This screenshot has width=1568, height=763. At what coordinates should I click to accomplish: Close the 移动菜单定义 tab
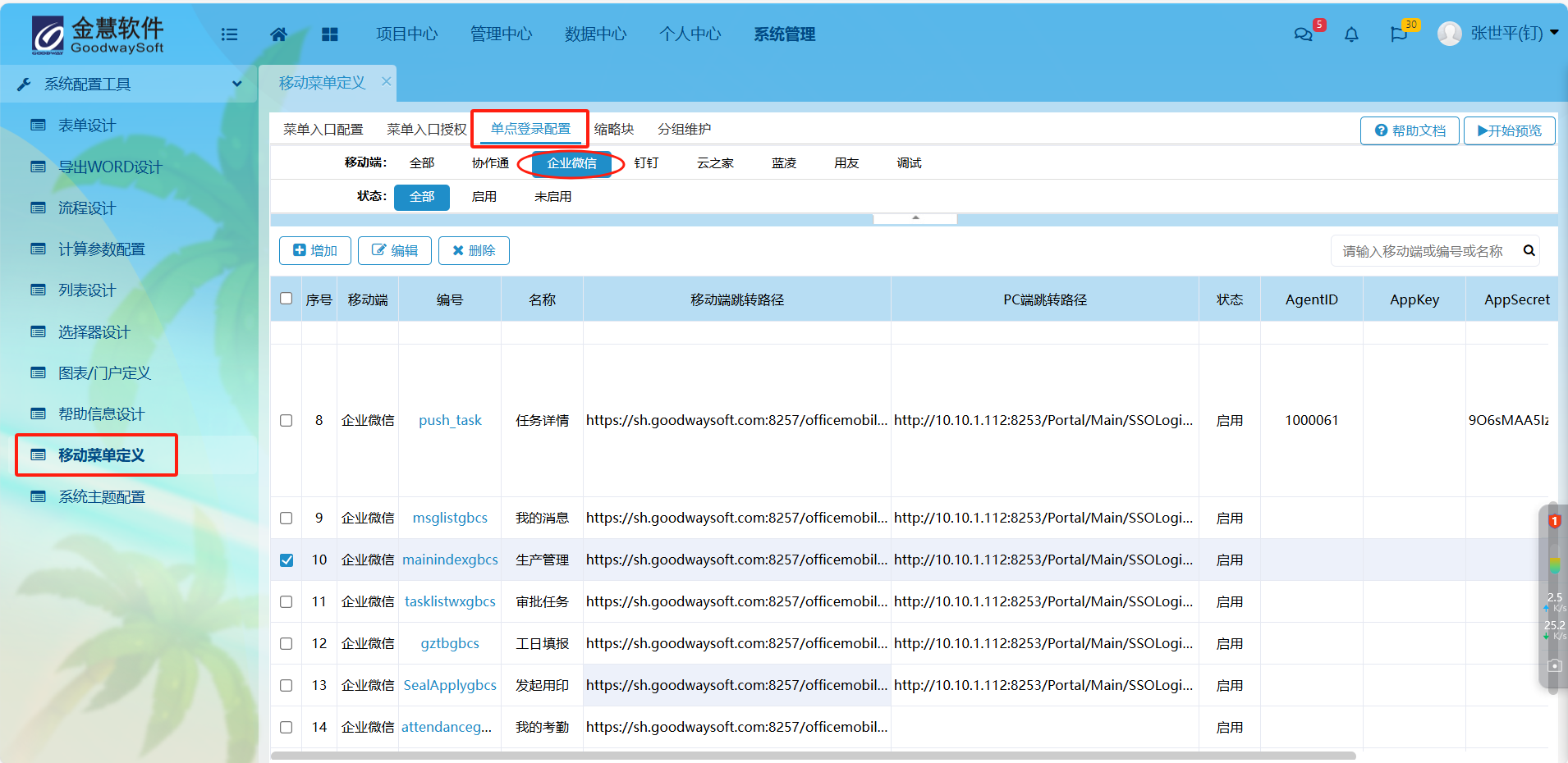coord(386,81)
